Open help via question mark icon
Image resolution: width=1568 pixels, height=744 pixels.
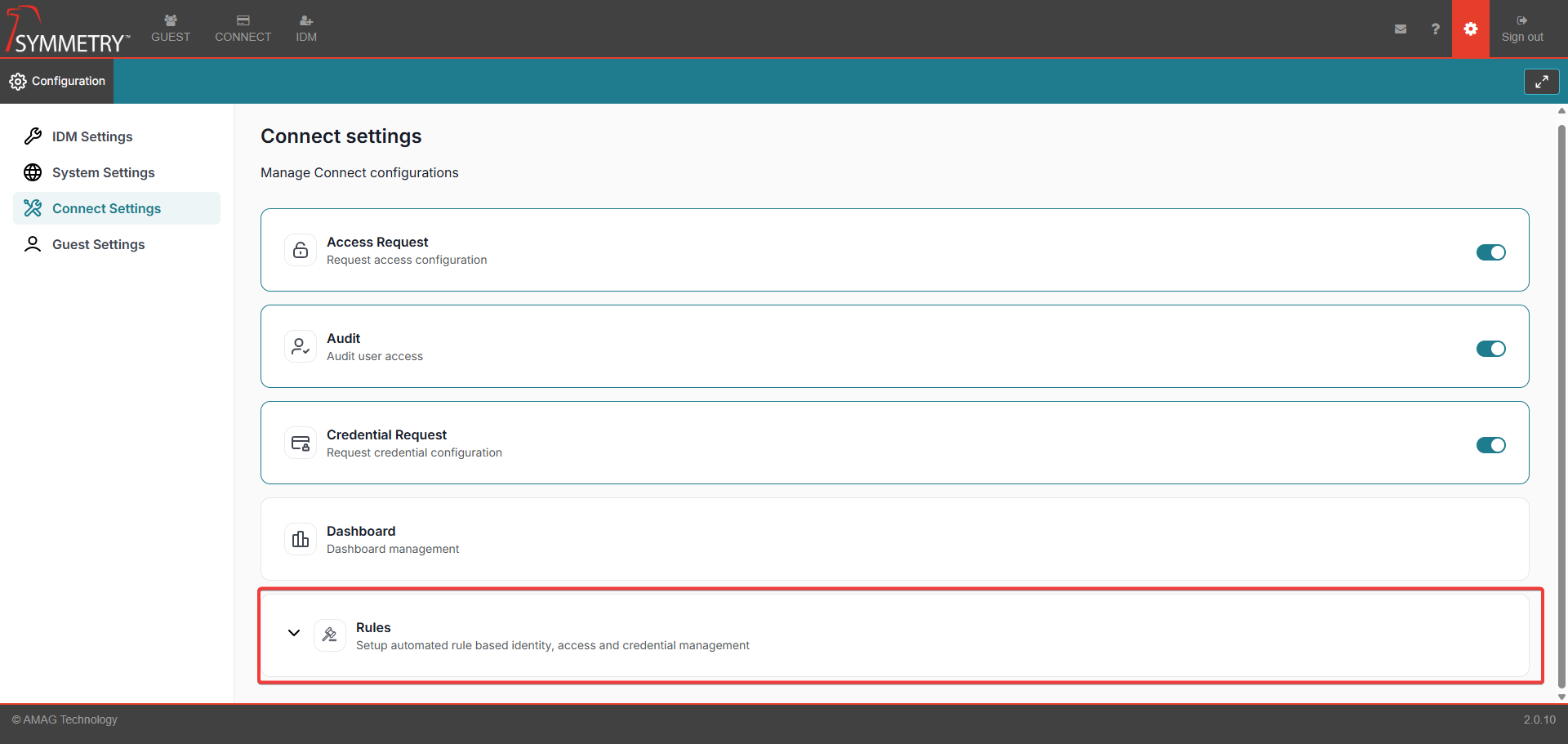click(1435, 29)
